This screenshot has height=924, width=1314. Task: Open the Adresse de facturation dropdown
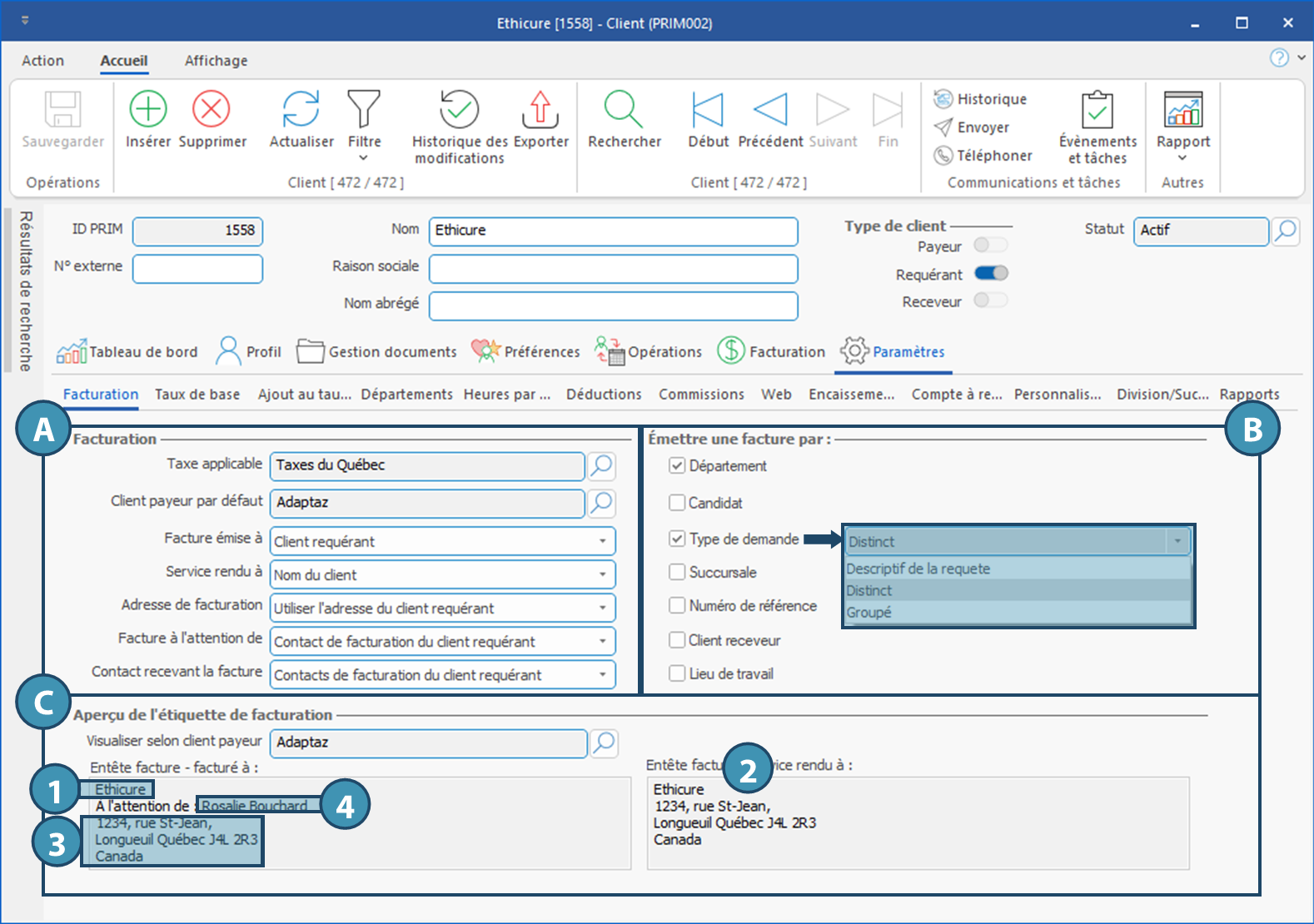[602, 609]
